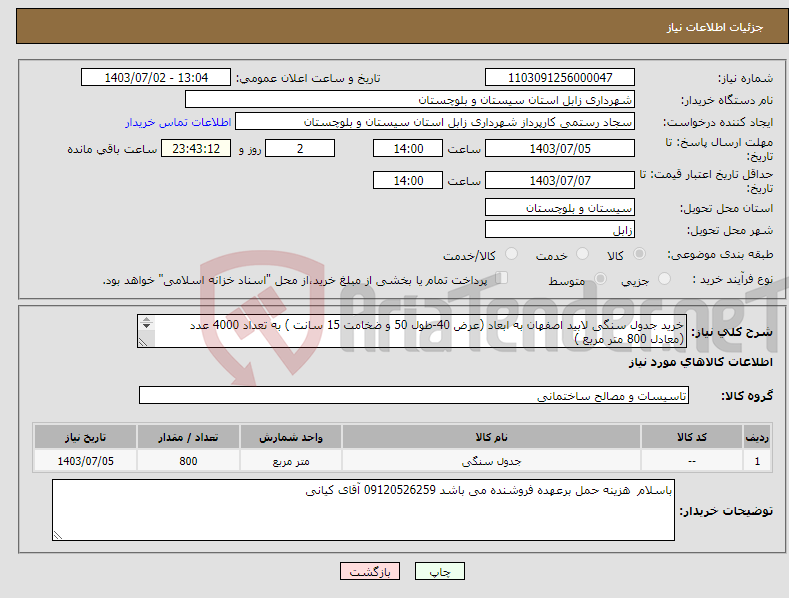Click the price validity time 14:00 field
This screenshot has height=598, width=789.
[x=408, y=180]
